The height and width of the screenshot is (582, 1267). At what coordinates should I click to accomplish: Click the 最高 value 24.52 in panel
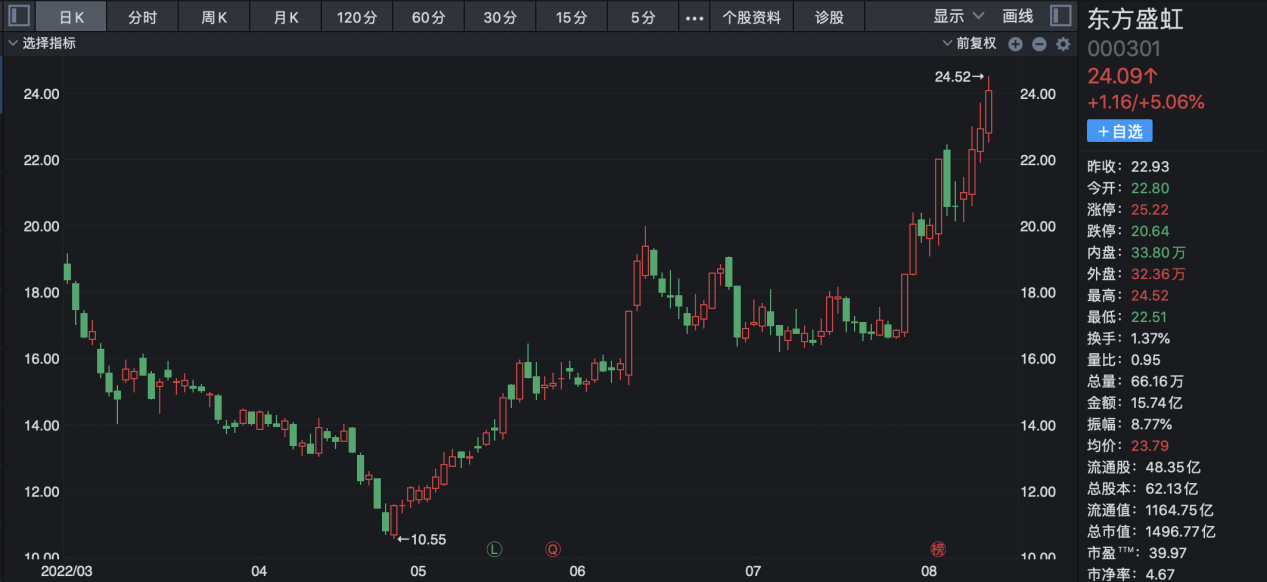click(1150, 296)
